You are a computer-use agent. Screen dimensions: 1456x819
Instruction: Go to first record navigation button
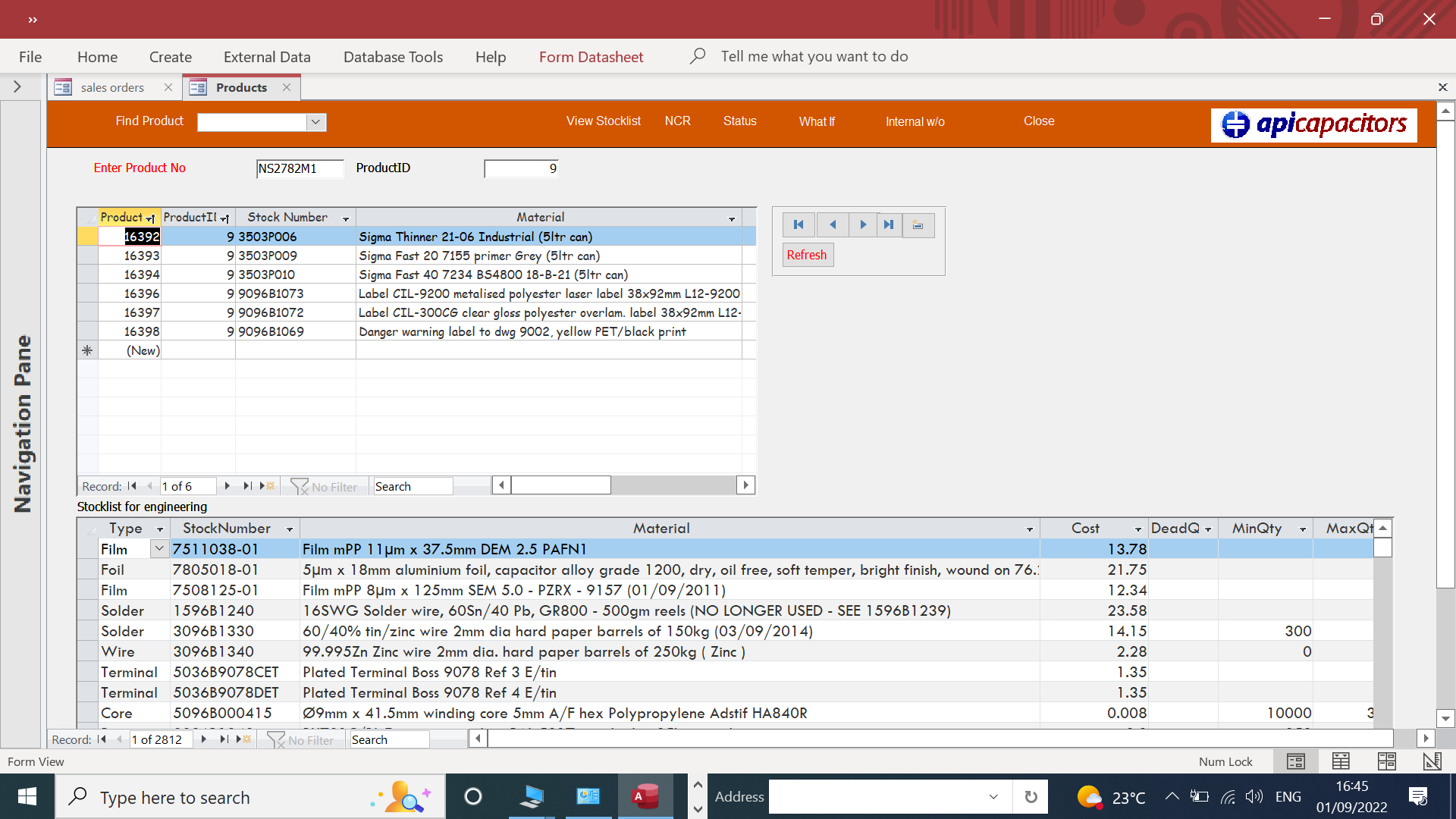[x=799, y=224]
